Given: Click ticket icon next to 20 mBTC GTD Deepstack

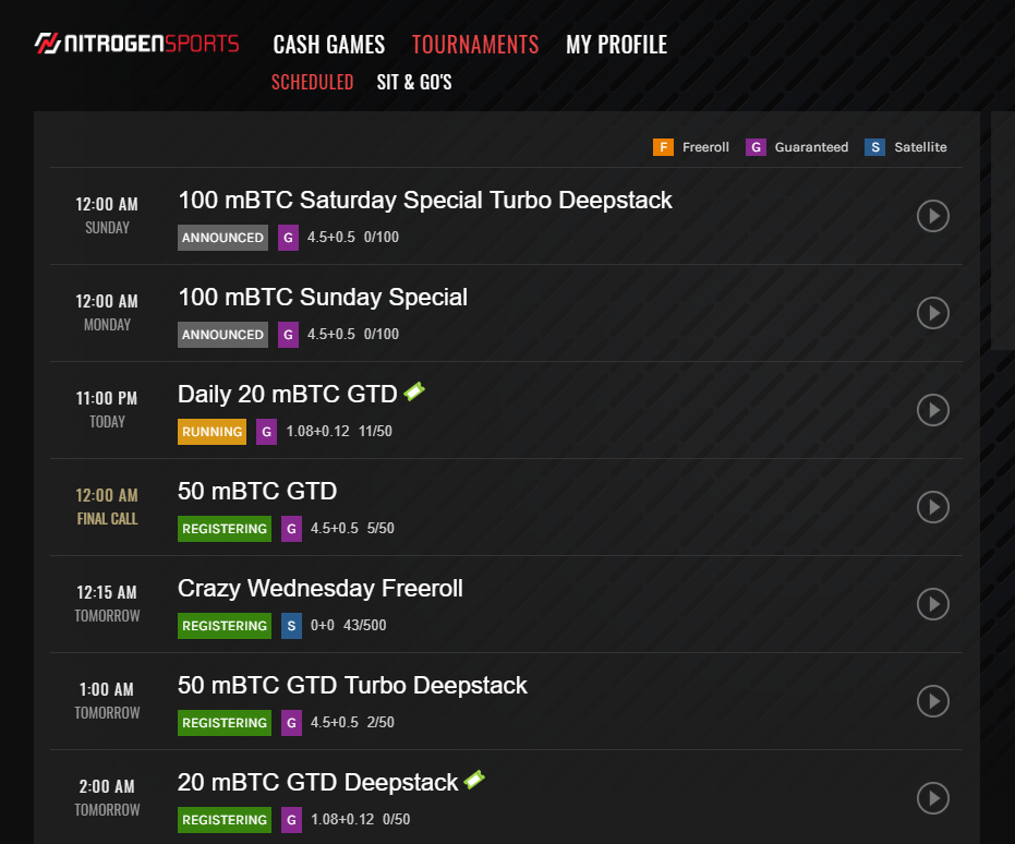Looking at the screenshot, I should [475, 779].
